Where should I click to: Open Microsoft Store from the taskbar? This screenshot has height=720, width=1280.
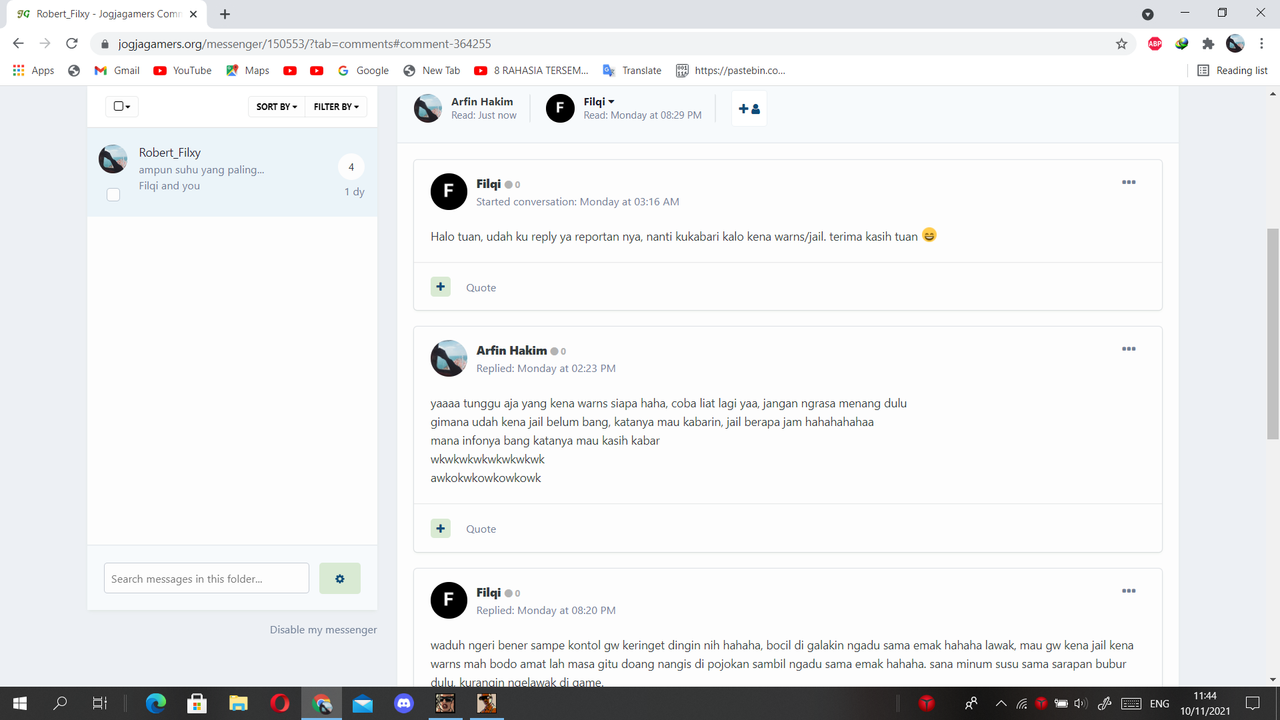[197, 704]
